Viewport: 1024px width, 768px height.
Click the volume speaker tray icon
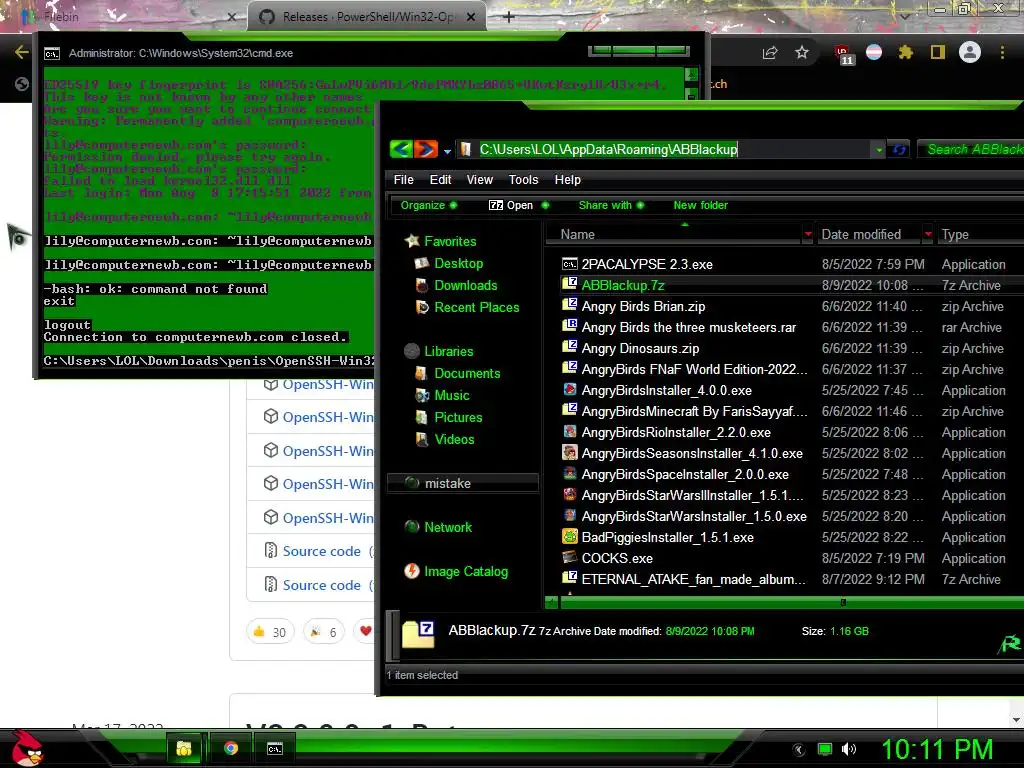click(x=848, y=749)
